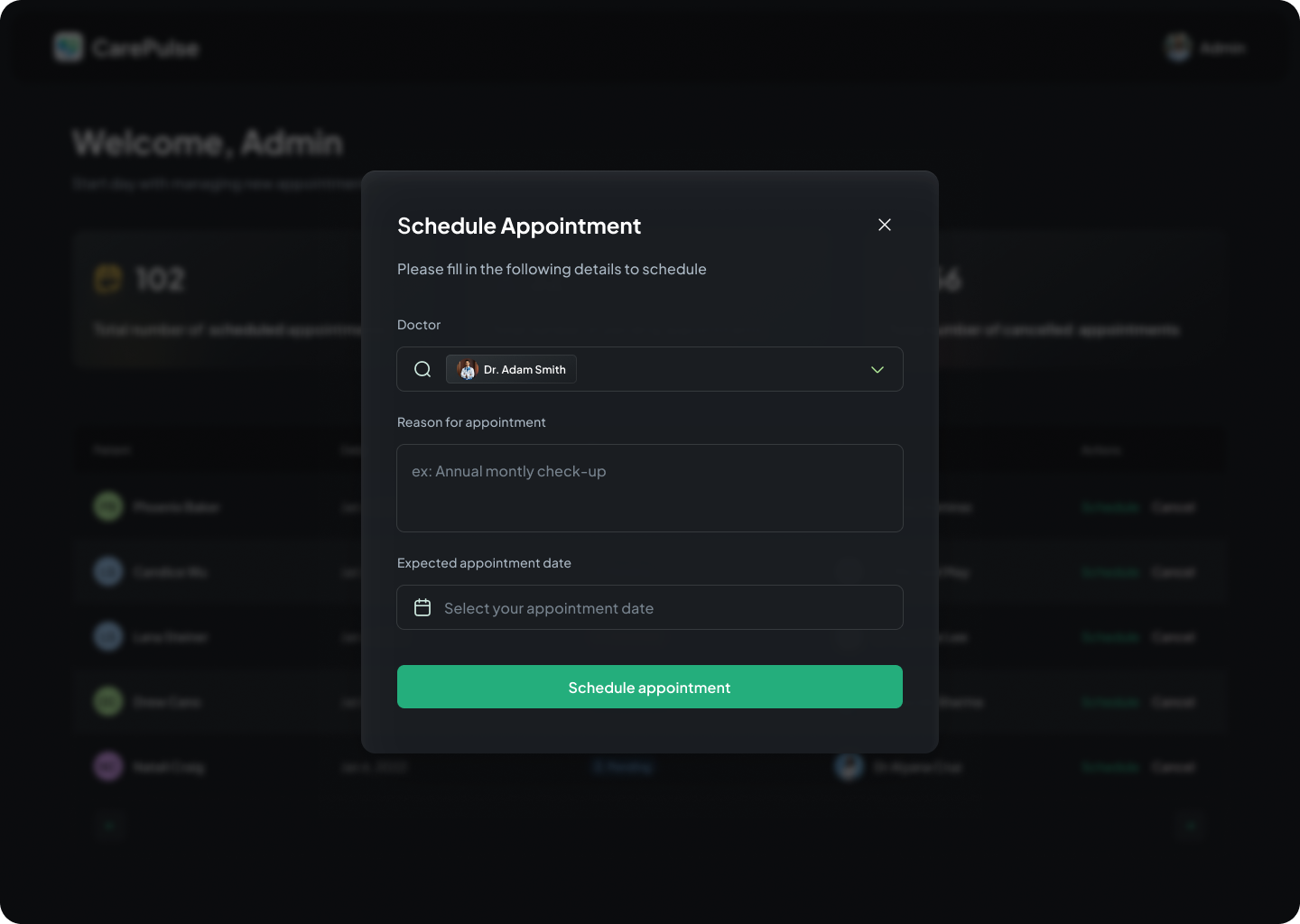Expand the Doctor dropdown chevron
The image size is (1300, 924).
[x=877, y=370]
